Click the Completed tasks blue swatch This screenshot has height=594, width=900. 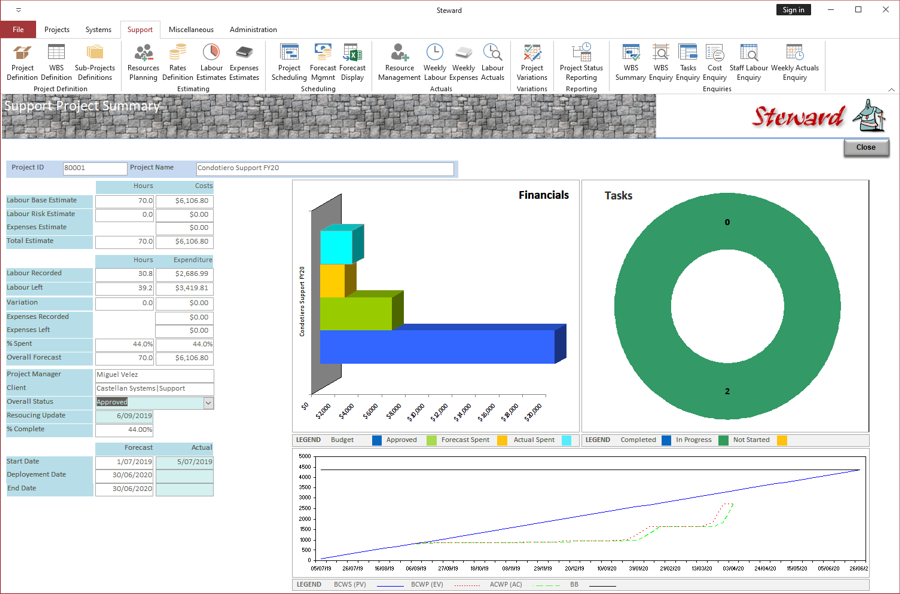666,441
